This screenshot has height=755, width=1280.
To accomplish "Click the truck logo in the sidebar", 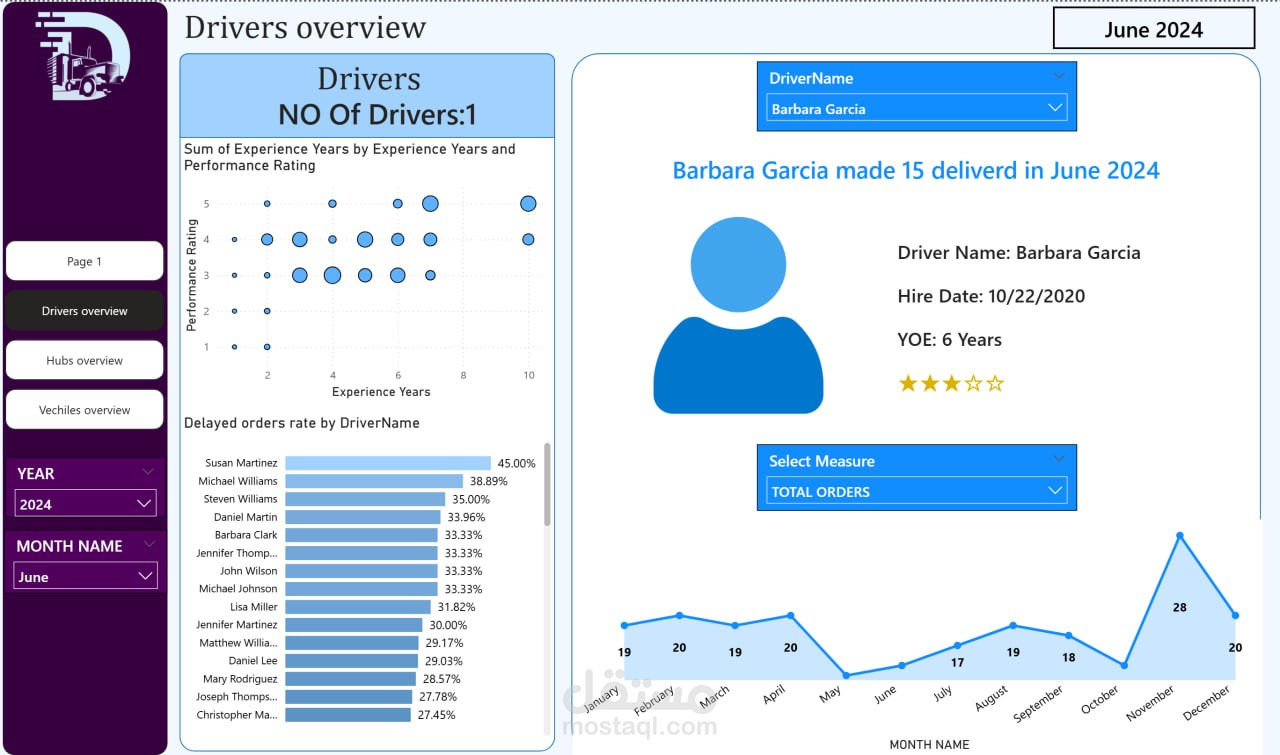I will 84,58.
